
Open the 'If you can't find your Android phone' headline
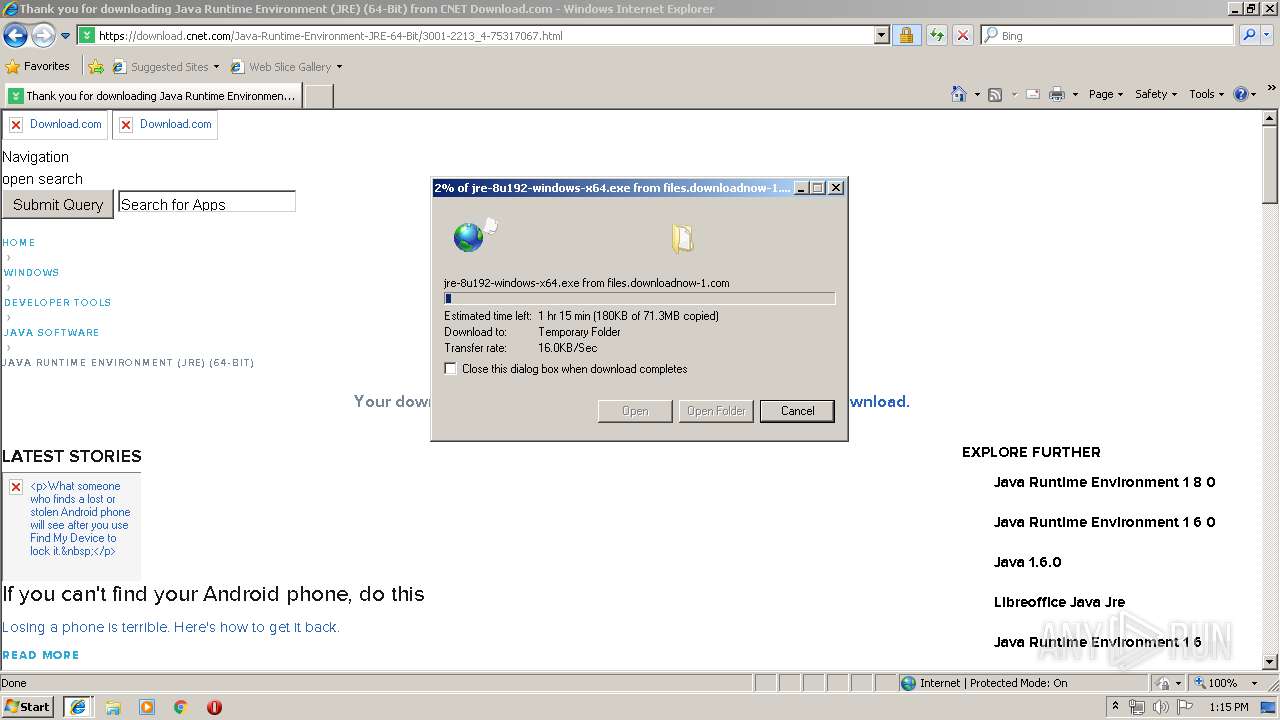pyautogui.click(x=213, y=594)
